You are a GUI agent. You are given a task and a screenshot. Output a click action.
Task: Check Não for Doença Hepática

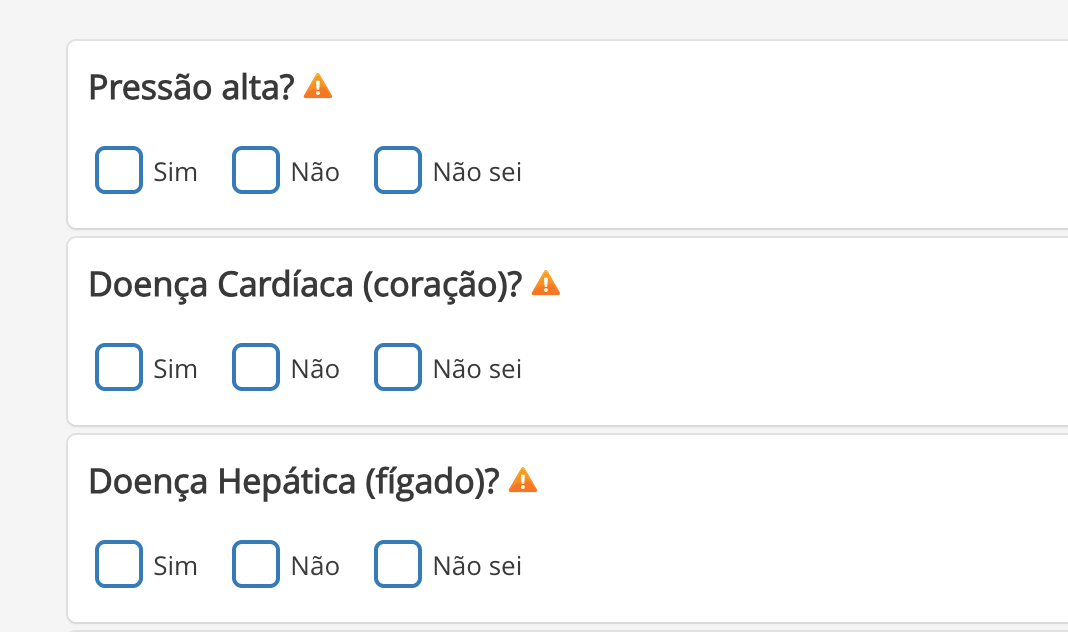tap(256, 564)
